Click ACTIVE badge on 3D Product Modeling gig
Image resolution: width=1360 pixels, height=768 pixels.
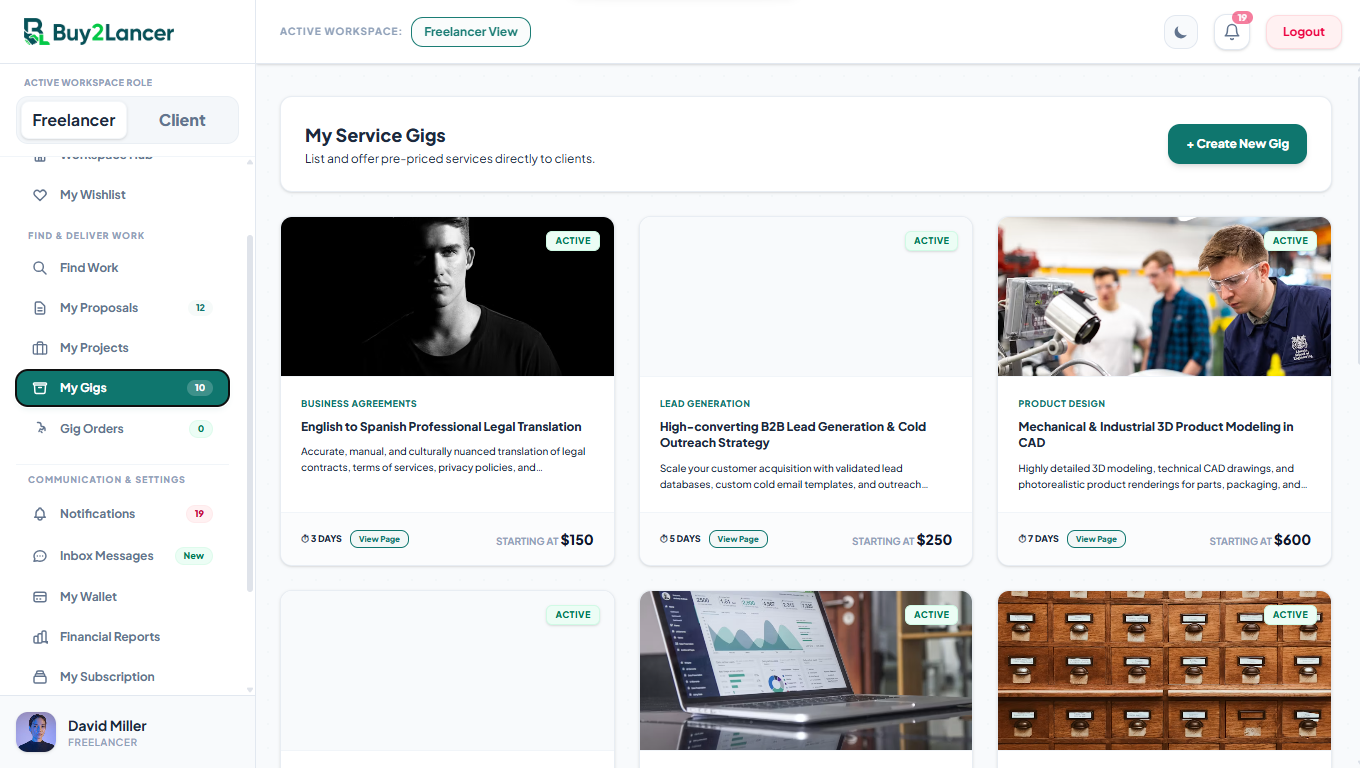coord(1290,241)
